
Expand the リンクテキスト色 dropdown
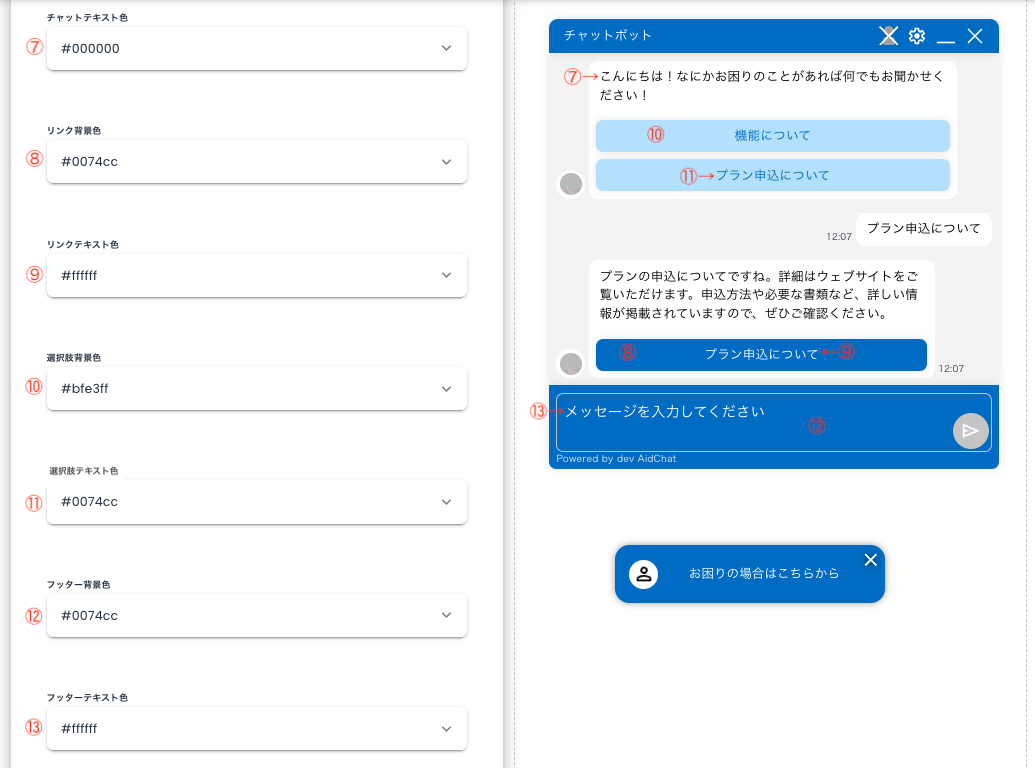pyautogui.click(x=256, y=275)
